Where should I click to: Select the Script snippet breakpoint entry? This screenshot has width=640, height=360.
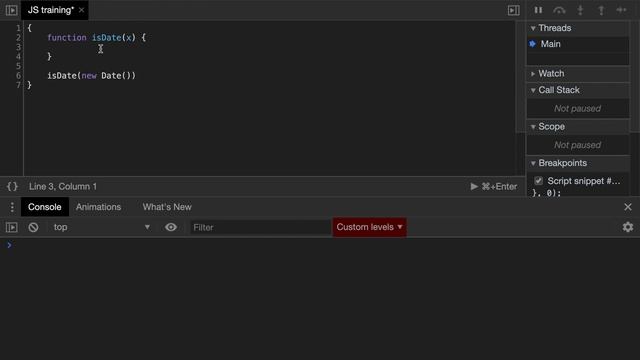tap(584, 181)
